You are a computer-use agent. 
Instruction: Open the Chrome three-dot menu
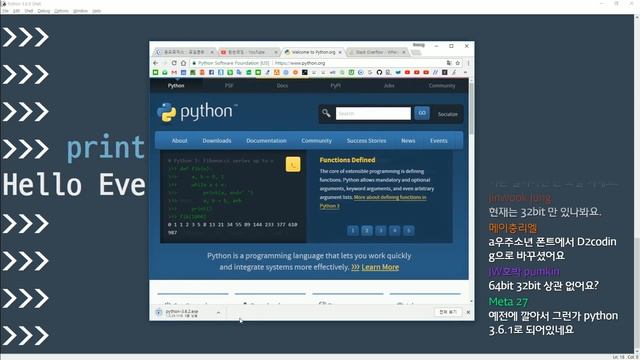(468, 63)
